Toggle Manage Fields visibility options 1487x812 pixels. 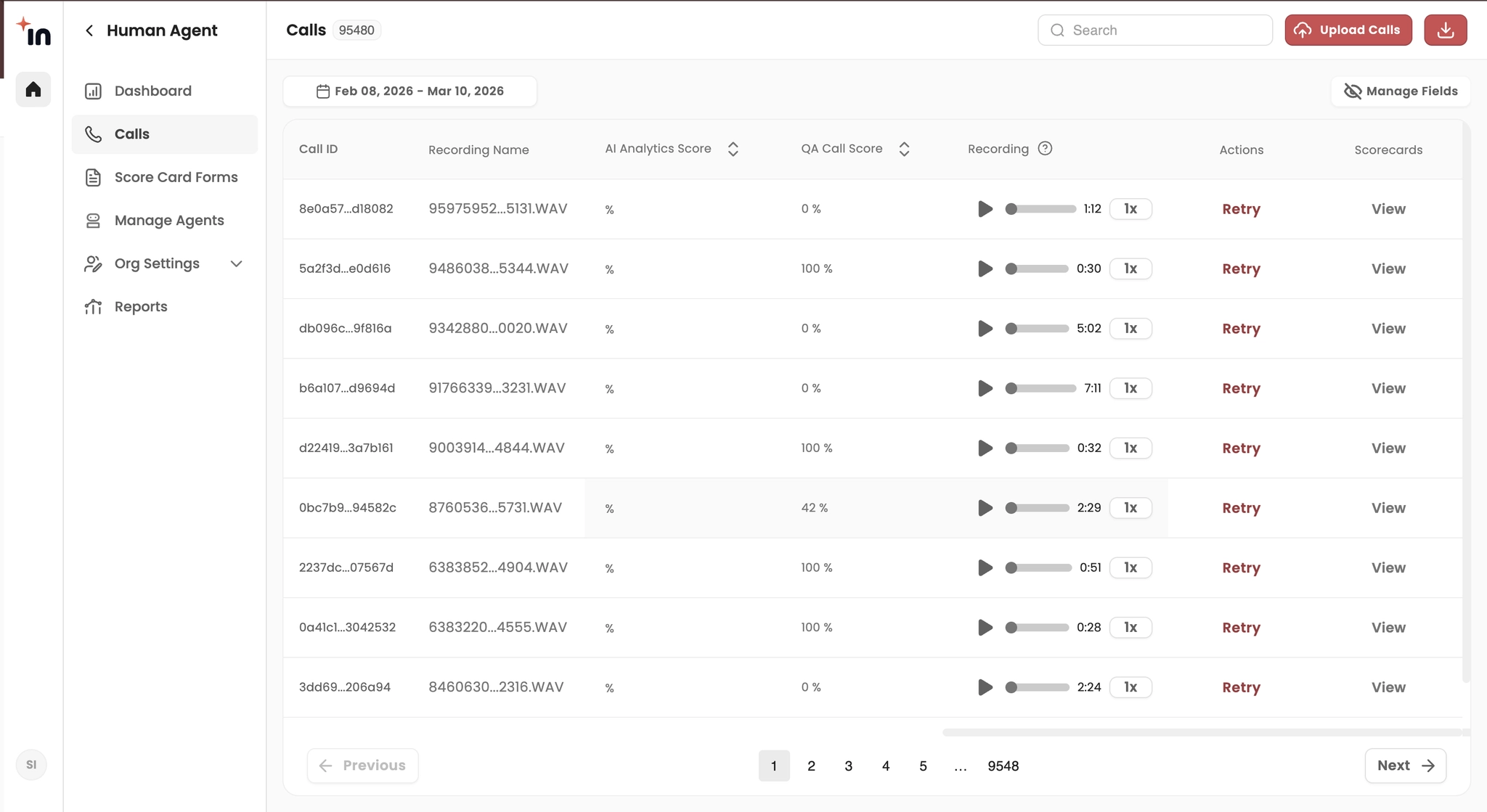pos(1401,91)
